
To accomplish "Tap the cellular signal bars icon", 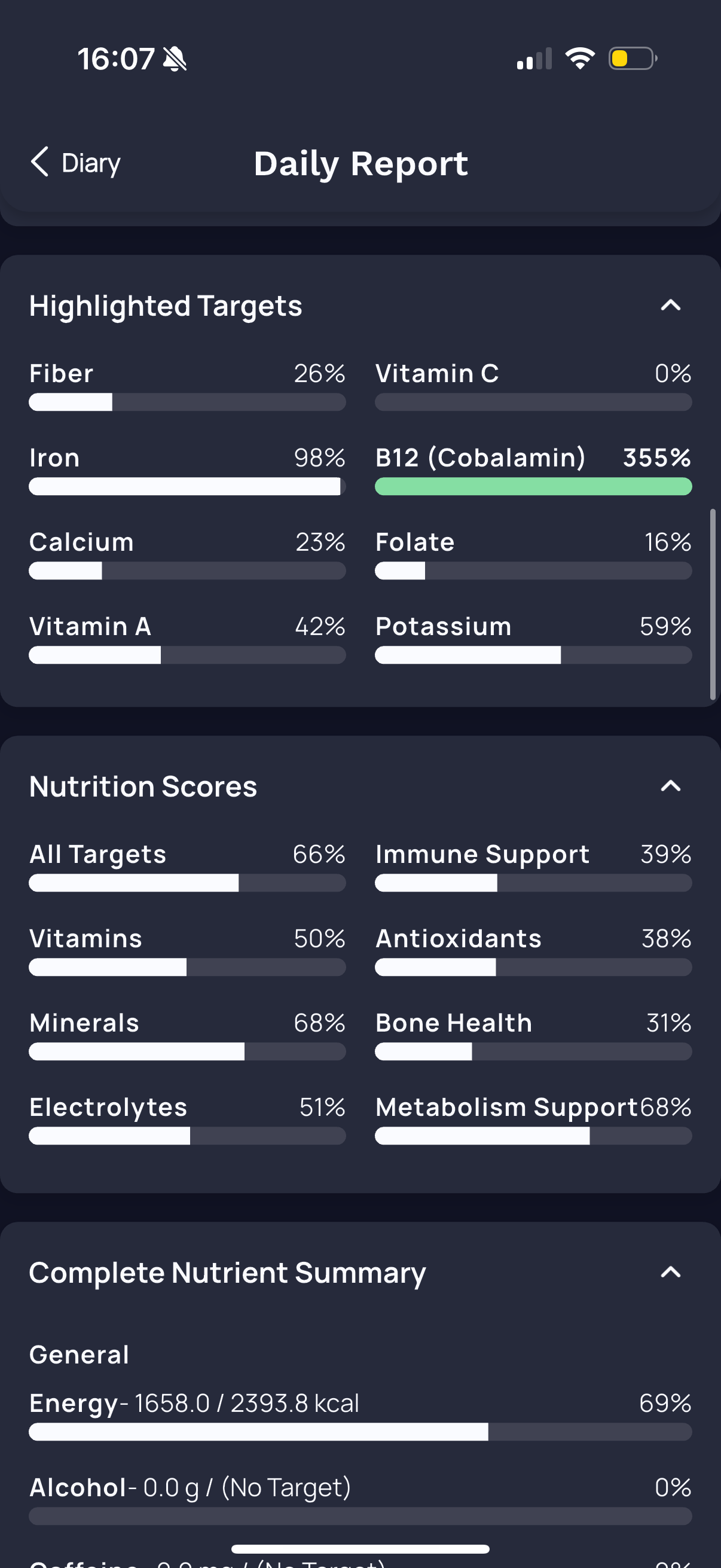I will (x=534, y=59).
